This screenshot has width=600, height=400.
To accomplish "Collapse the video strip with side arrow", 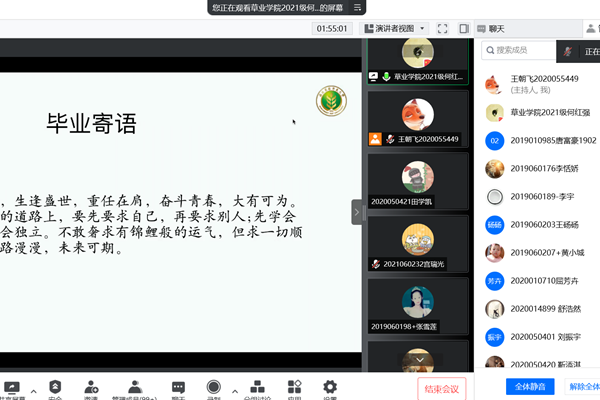I will coord(356,211).
